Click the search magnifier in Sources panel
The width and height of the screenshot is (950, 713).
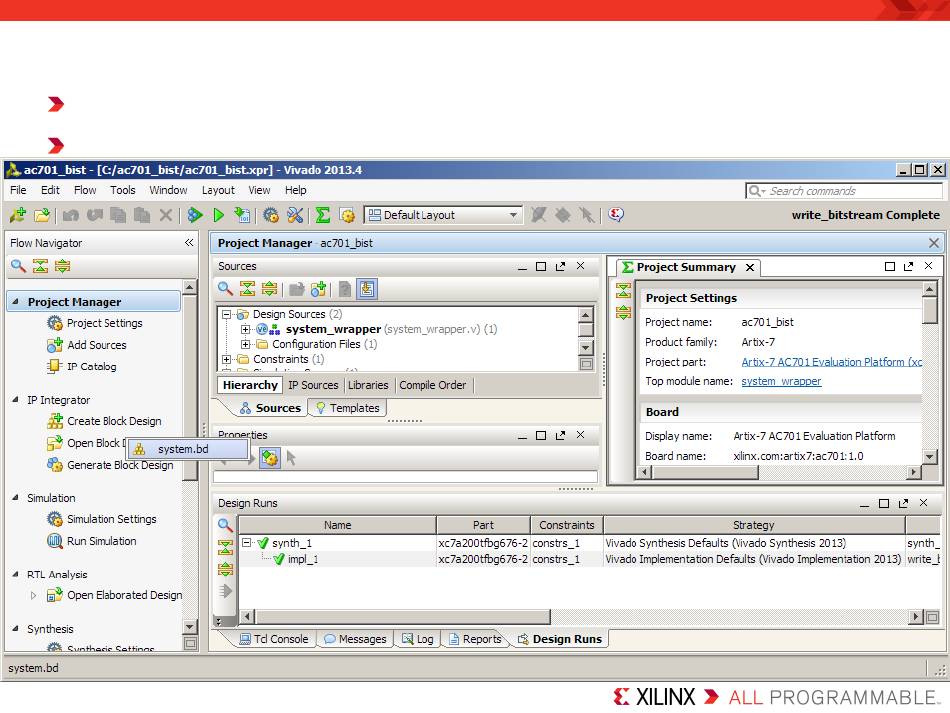(225, 289)
